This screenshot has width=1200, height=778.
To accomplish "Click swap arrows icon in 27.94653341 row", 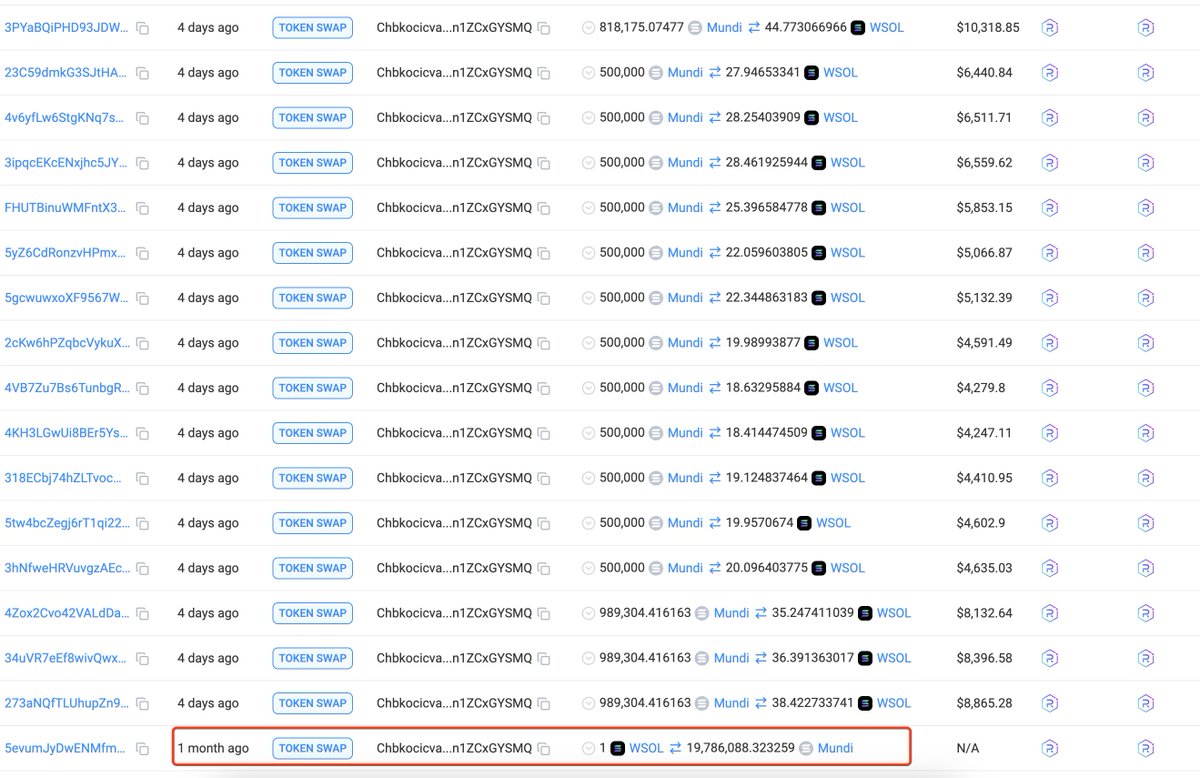I will pyautogui.click(x=715, y=73).
